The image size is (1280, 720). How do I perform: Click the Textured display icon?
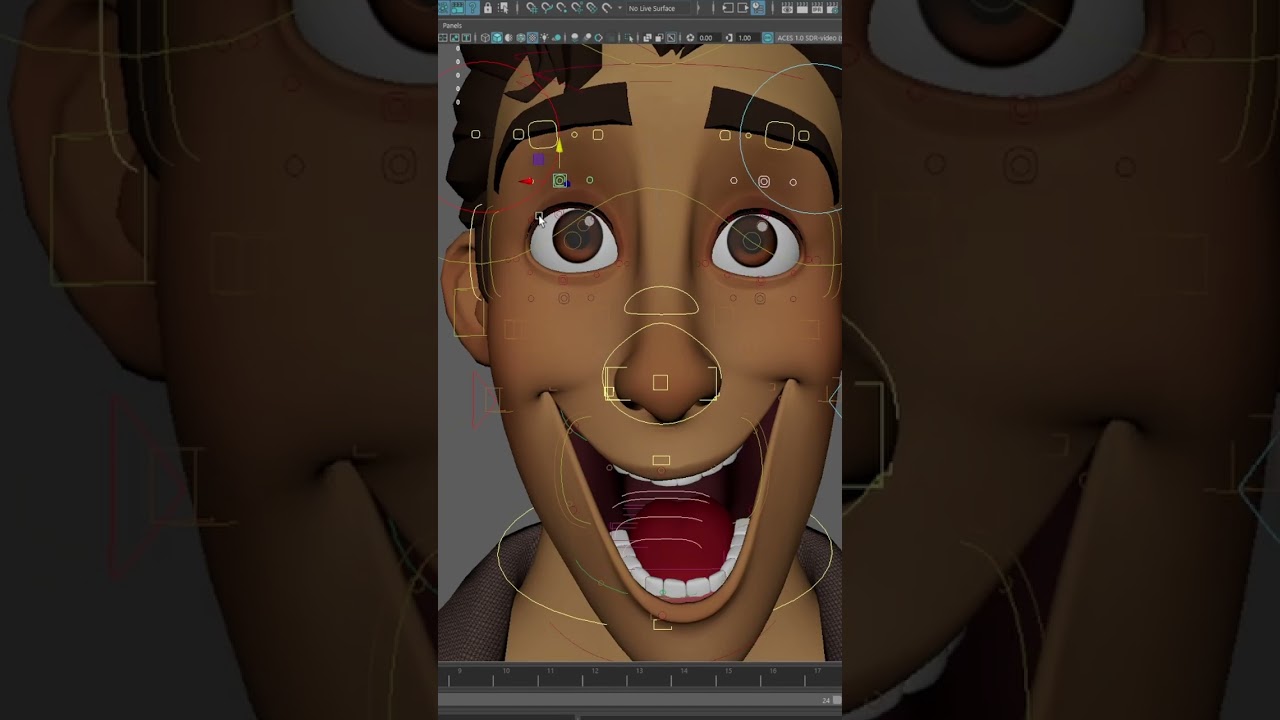click(x=532, y=38)
